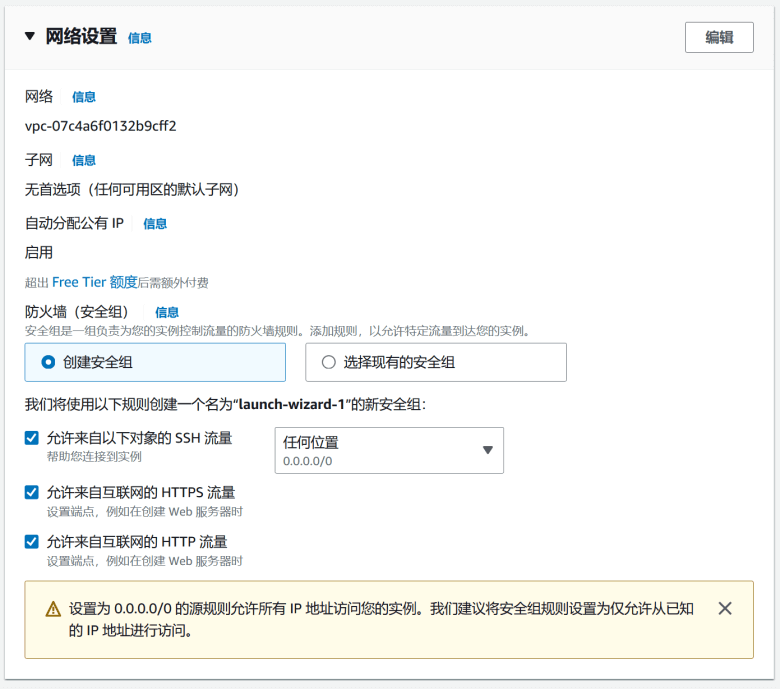
Task: Follow the Free Tier 额度 link
Action: click(x=95, y=283)
